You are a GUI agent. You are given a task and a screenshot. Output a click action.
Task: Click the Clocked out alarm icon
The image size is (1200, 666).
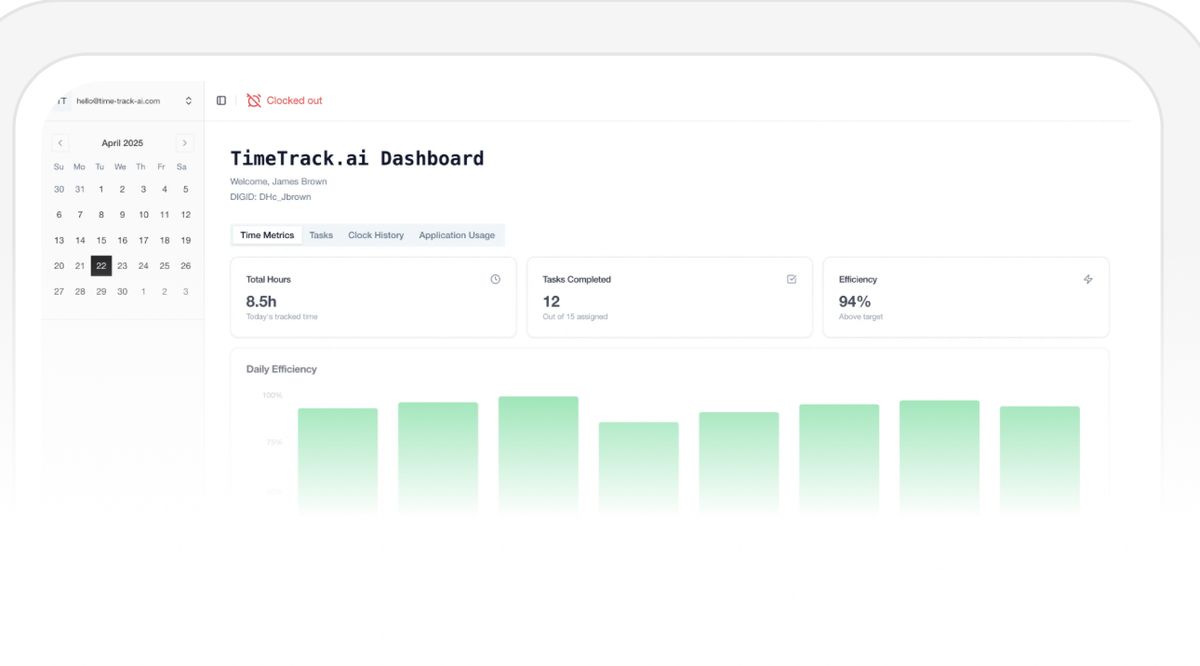[x=254, y=101]
